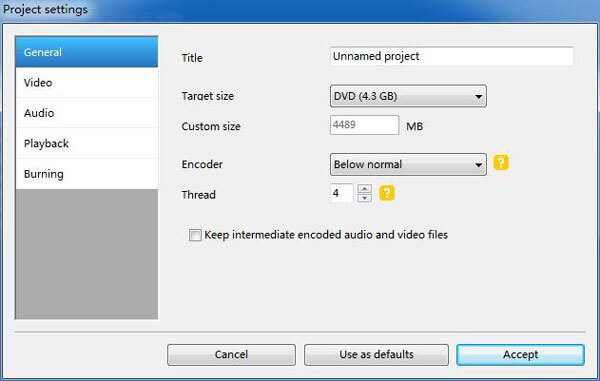Open the Encoder priority dropdown

[x=408, y=164]
